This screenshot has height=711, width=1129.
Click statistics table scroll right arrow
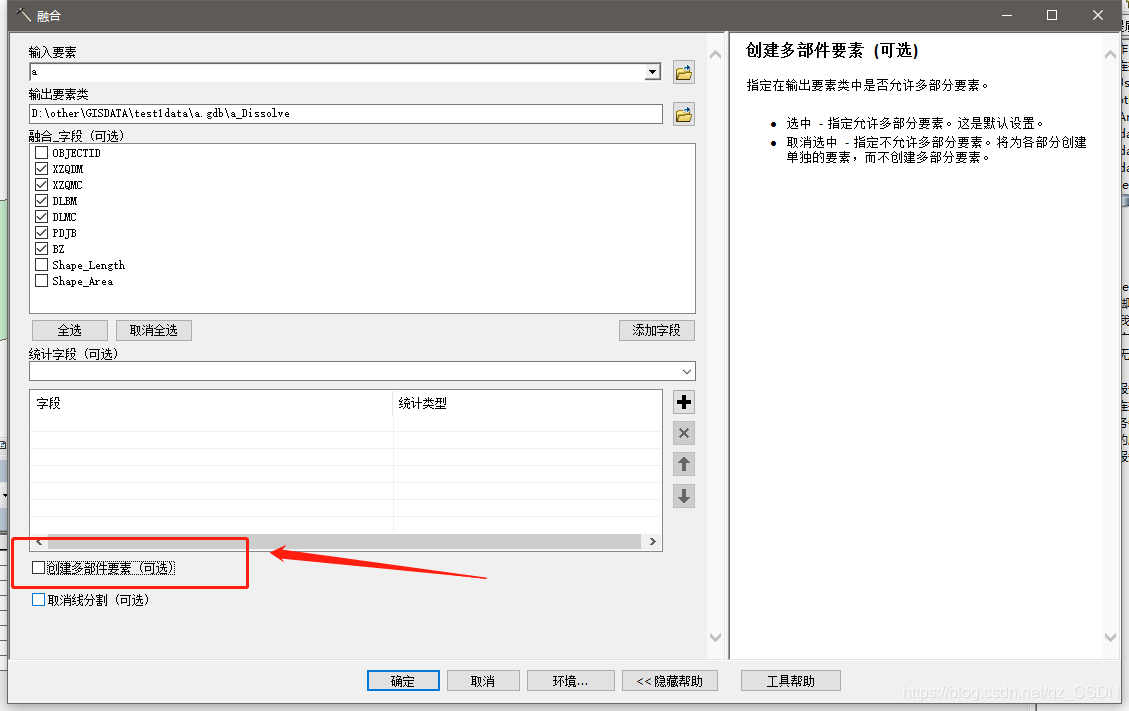[x=652, y=541]
